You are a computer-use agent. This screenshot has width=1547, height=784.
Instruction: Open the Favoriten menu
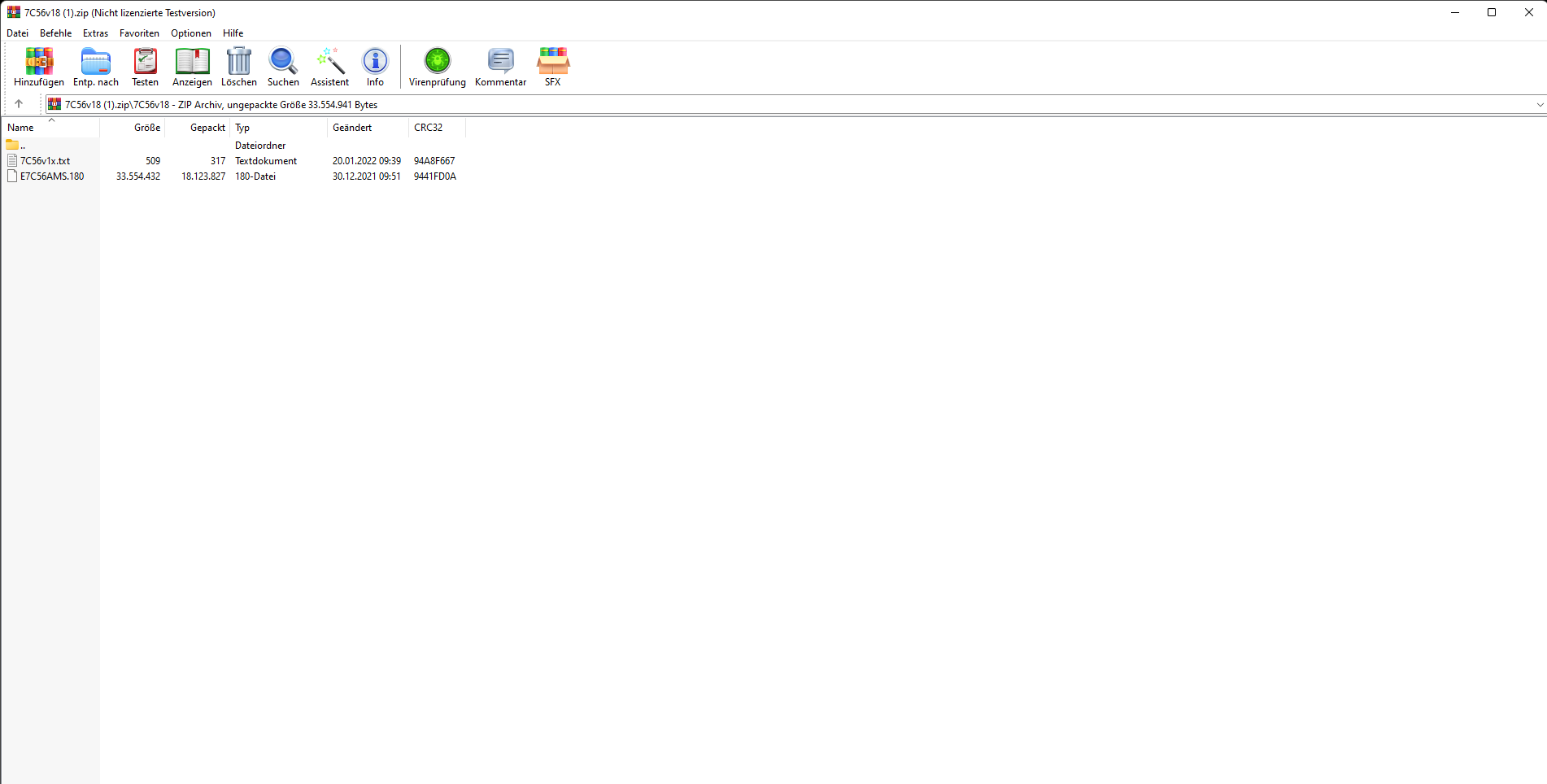coord(139,33)
